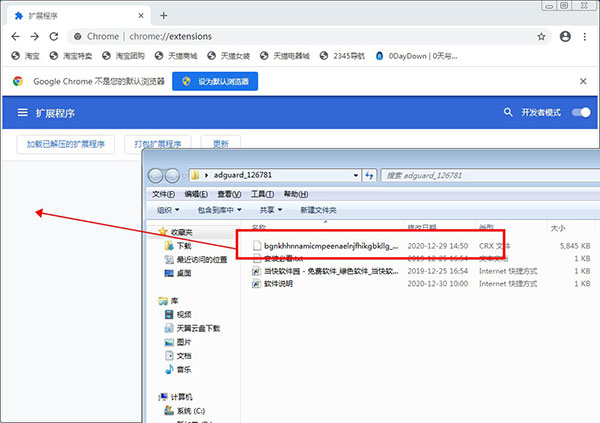Screen dimensions: 600x423
Task: Open the 编辑(E) menu
Action: point(196,194)
